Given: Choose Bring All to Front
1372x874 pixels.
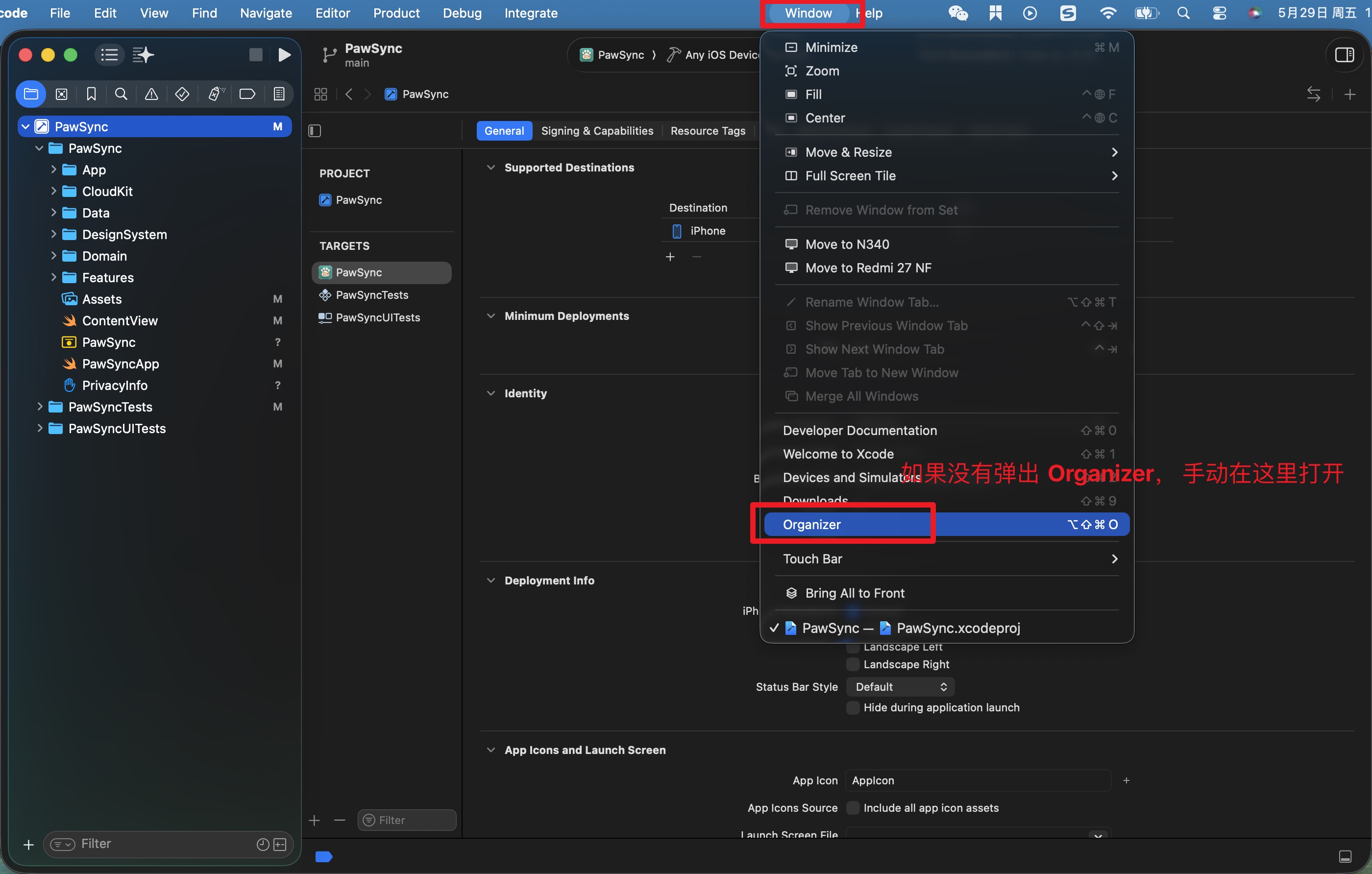Looking at the screenshot, I should (x=946, y=593).
